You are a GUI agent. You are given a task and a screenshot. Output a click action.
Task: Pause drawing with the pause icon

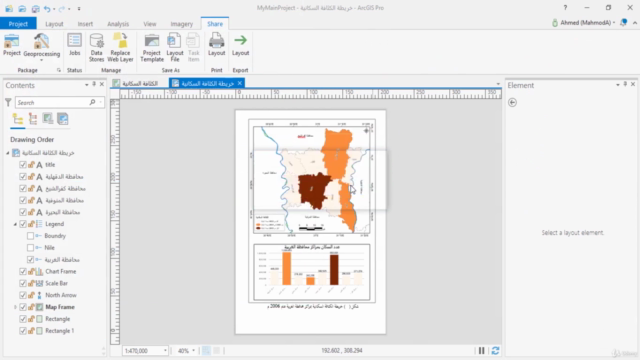pos(482,351)
